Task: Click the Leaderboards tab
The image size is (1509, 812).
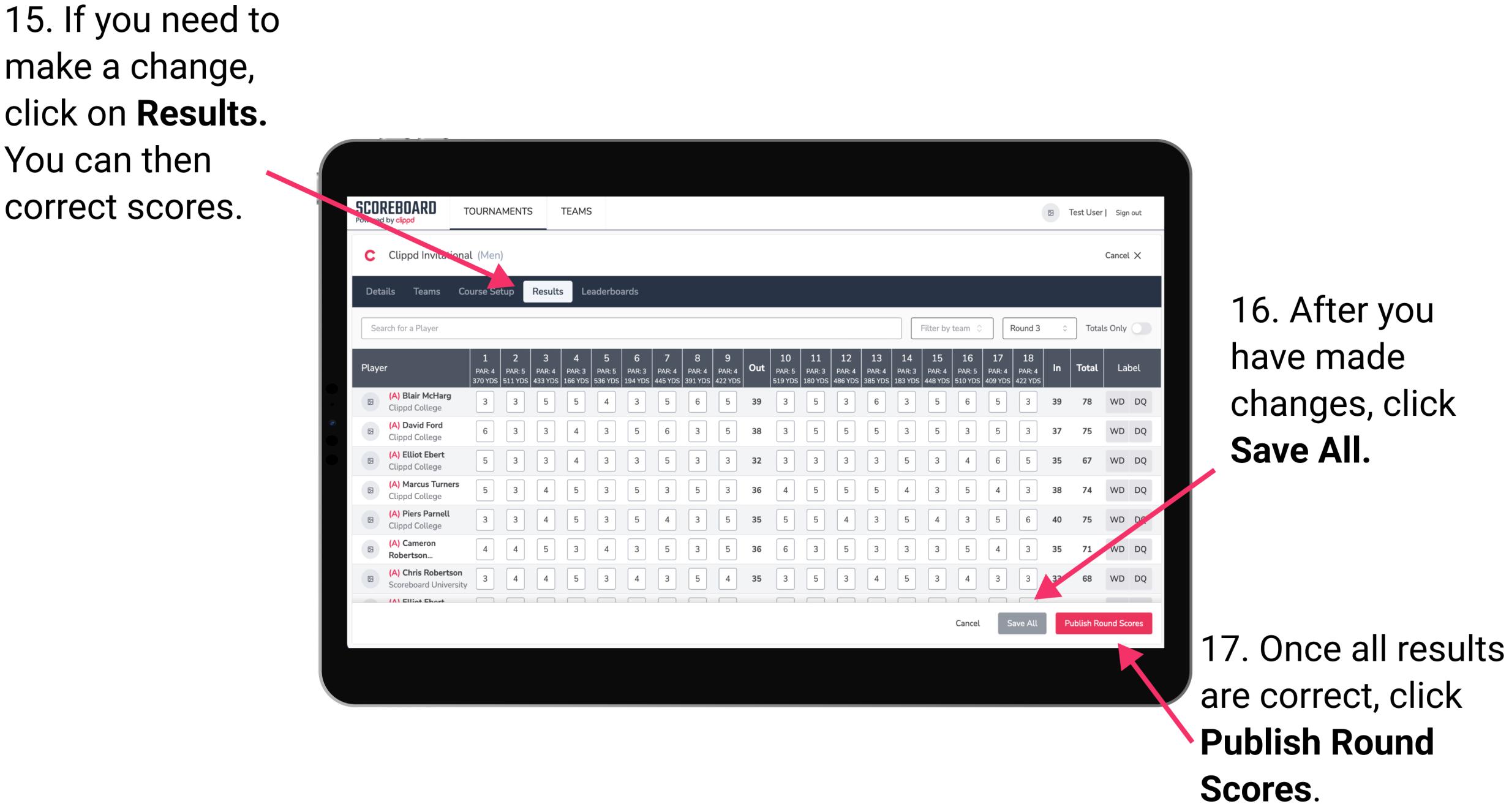Action: [613, 291]
